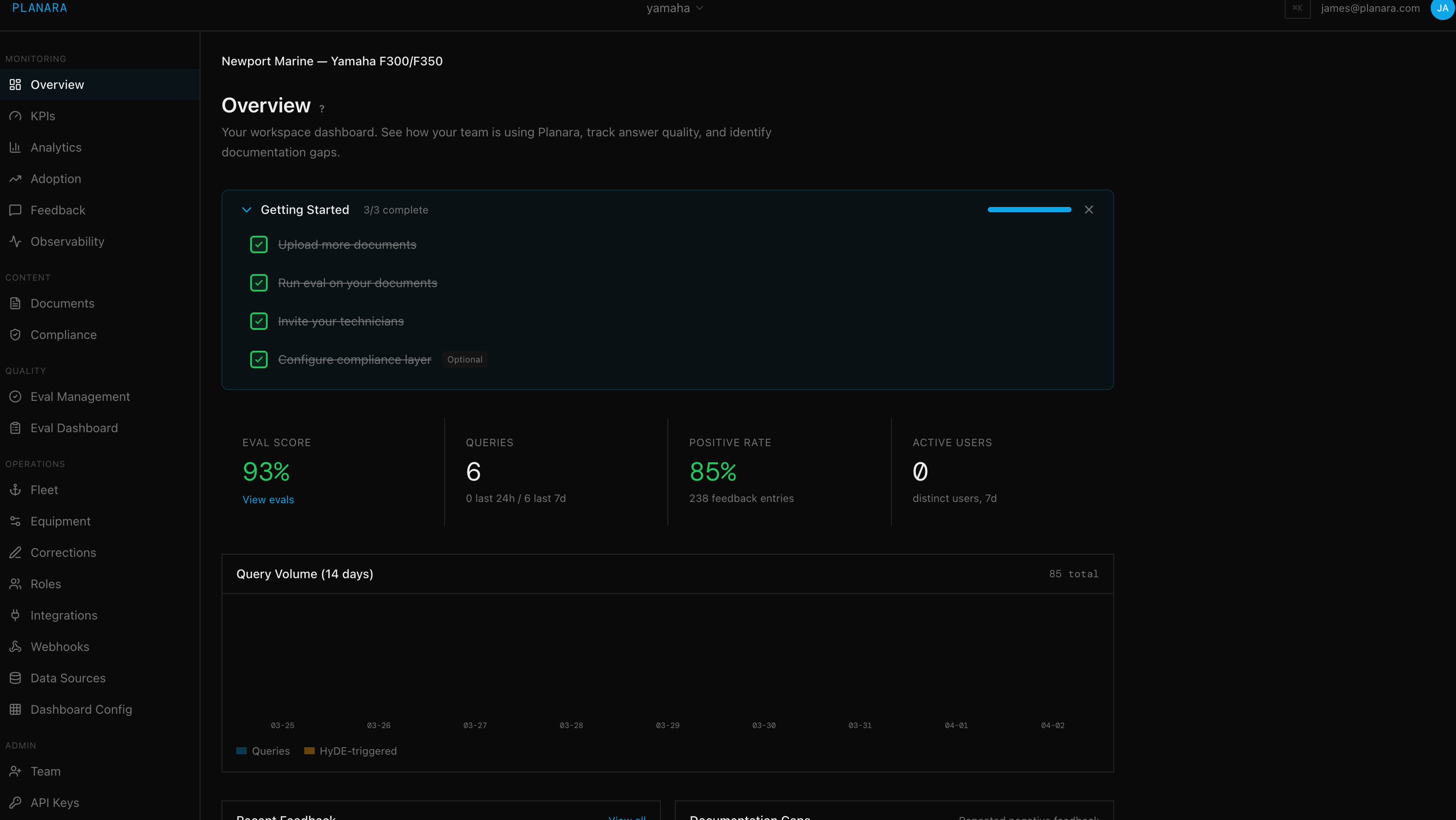
Task: Click the Observability pulse icon
Action: point(15,241)
